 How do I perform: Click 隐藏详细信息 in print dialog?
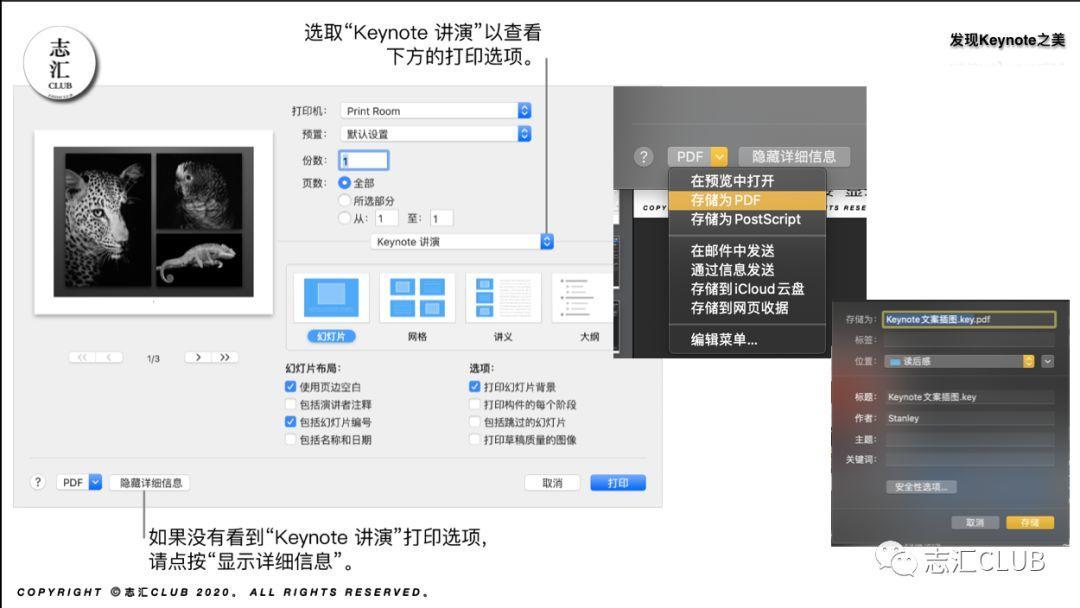click(151, 483)
